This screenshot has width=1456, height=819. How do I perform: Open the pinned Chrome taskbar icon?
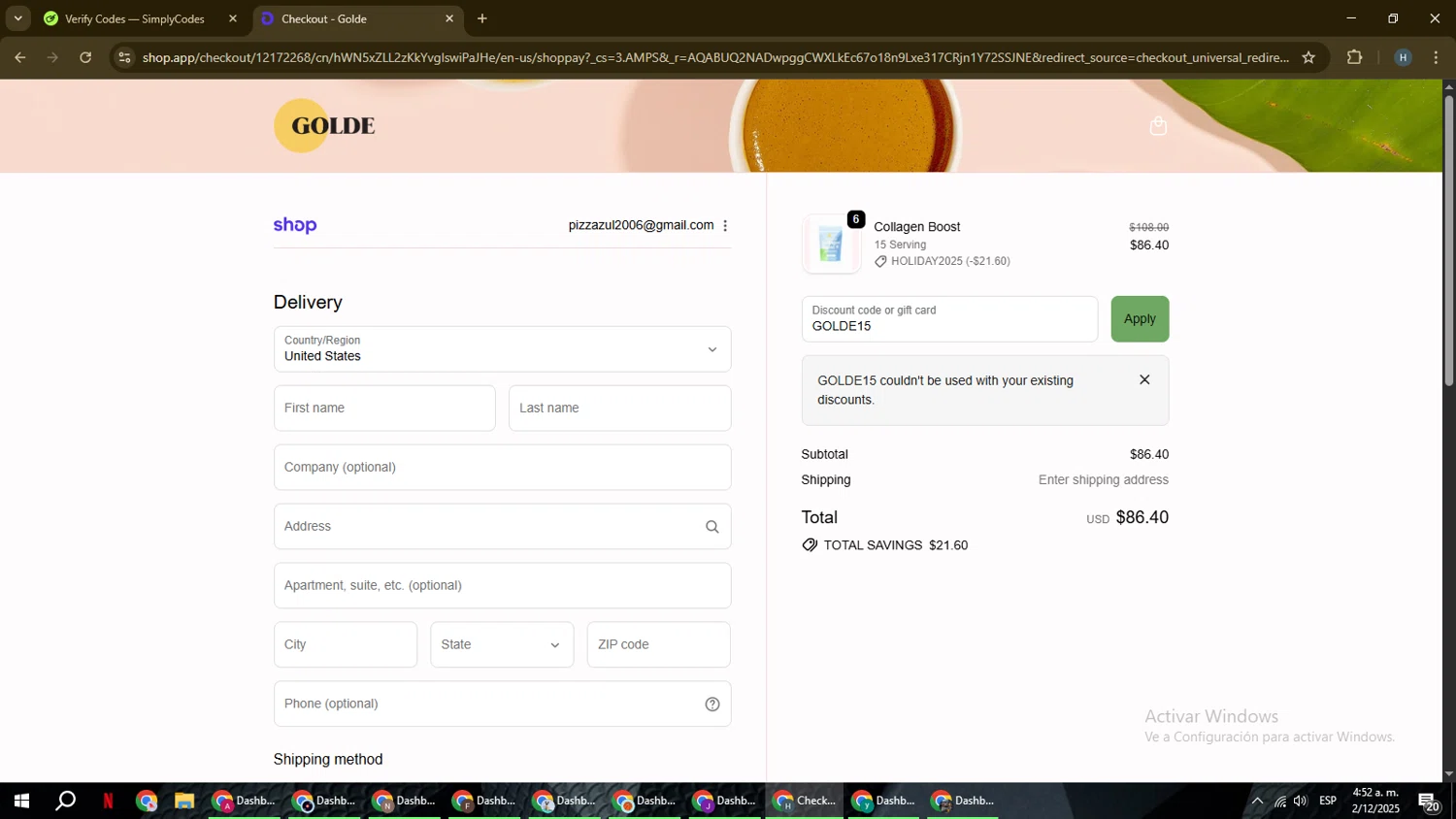click(x=147, y=802)
